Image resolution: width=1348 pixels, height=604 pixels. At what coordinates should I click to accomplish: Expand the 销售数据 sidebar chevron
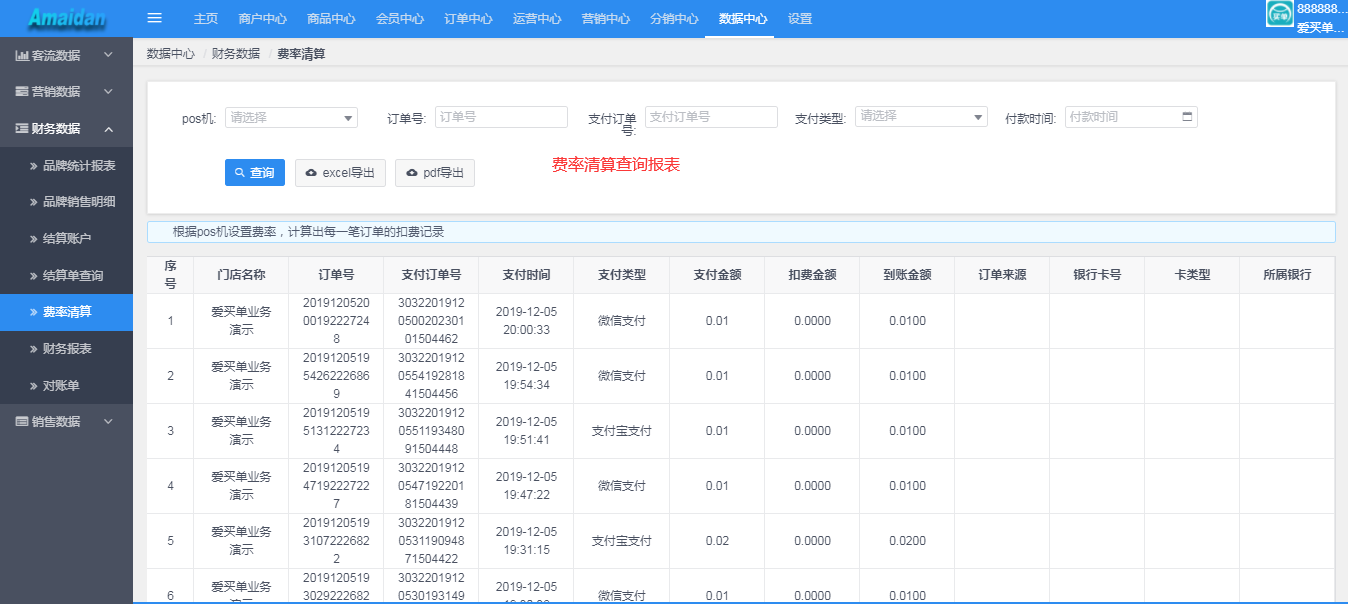[x=109, y=421]
